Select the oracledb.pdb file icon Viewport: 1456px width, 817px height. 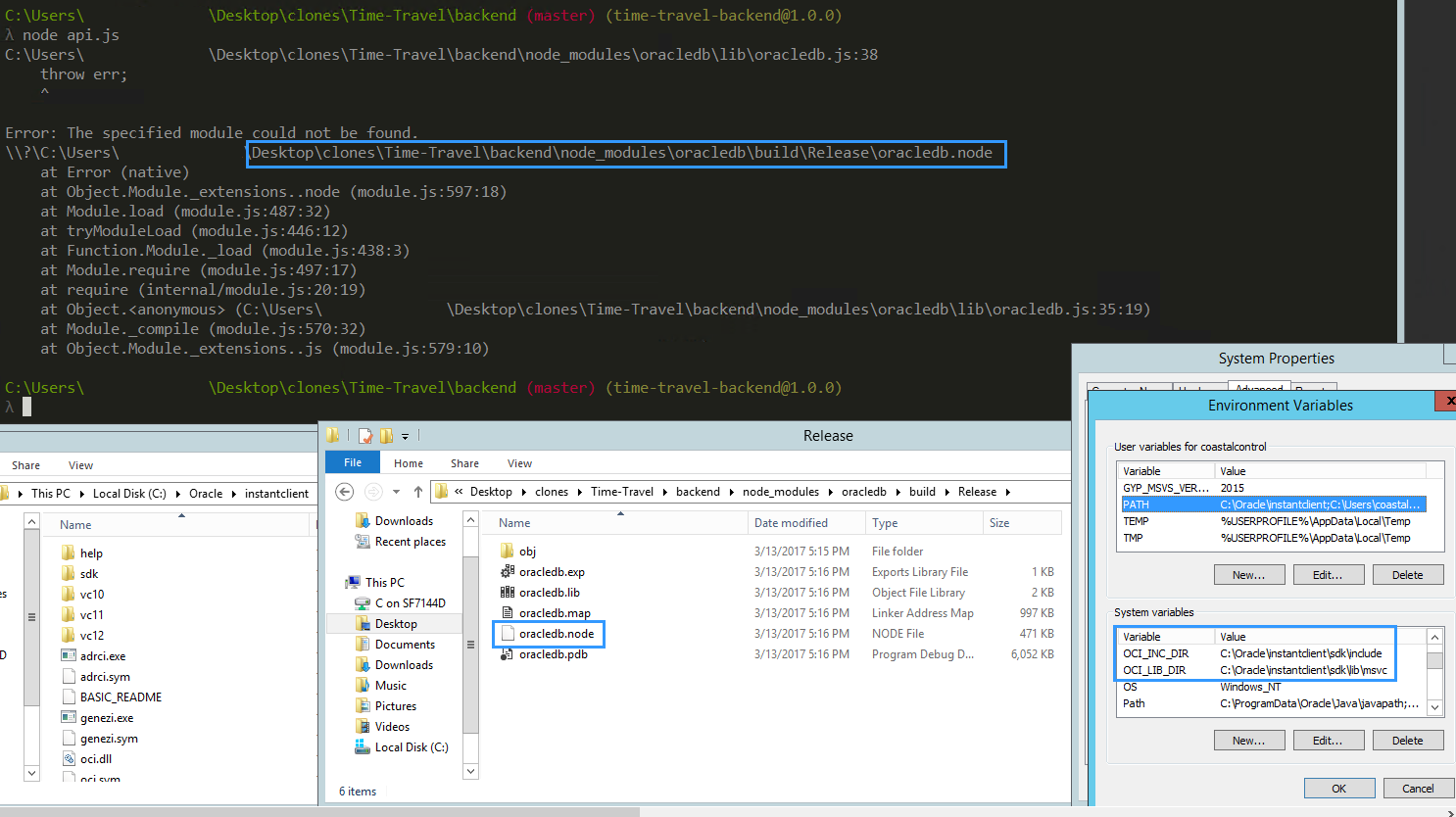click(x=507, y=654)
